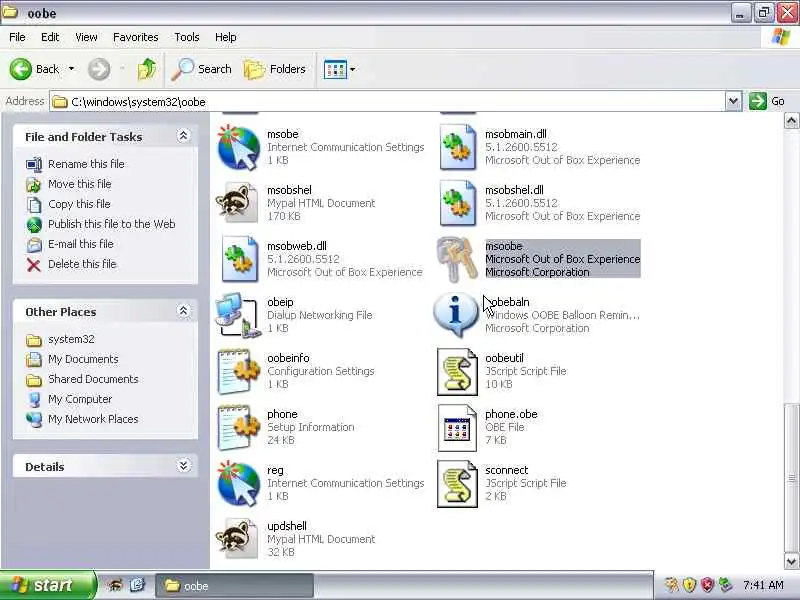Collapse the Other Places panel

(x=183, y=311)
